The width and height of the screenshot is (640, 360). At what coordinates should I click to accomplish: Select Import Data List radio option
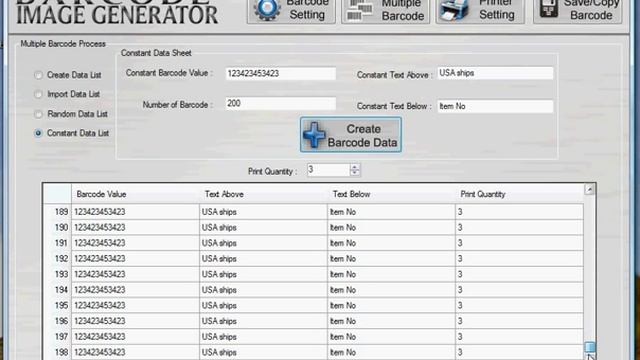coord(38,94)
